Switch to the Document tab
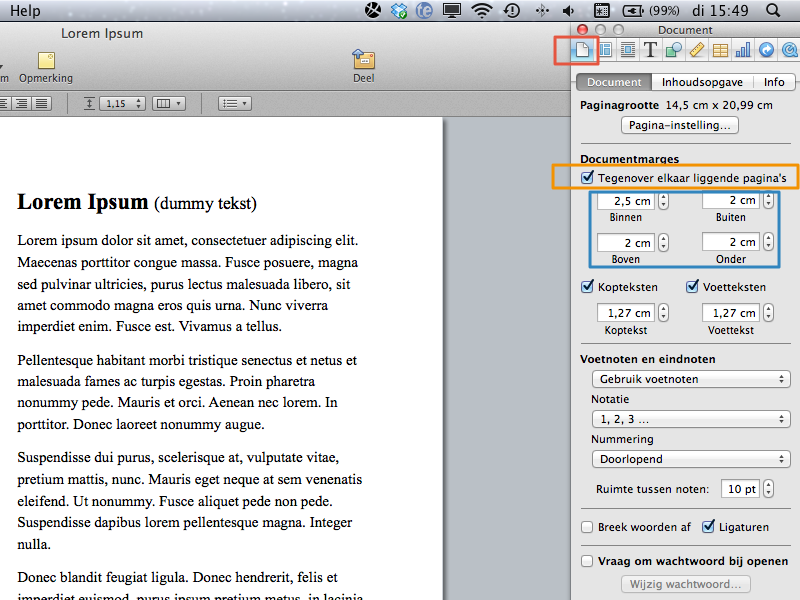The width and height of the screenshot is (800, 600). pyautogui.click(x=614, y=82)
